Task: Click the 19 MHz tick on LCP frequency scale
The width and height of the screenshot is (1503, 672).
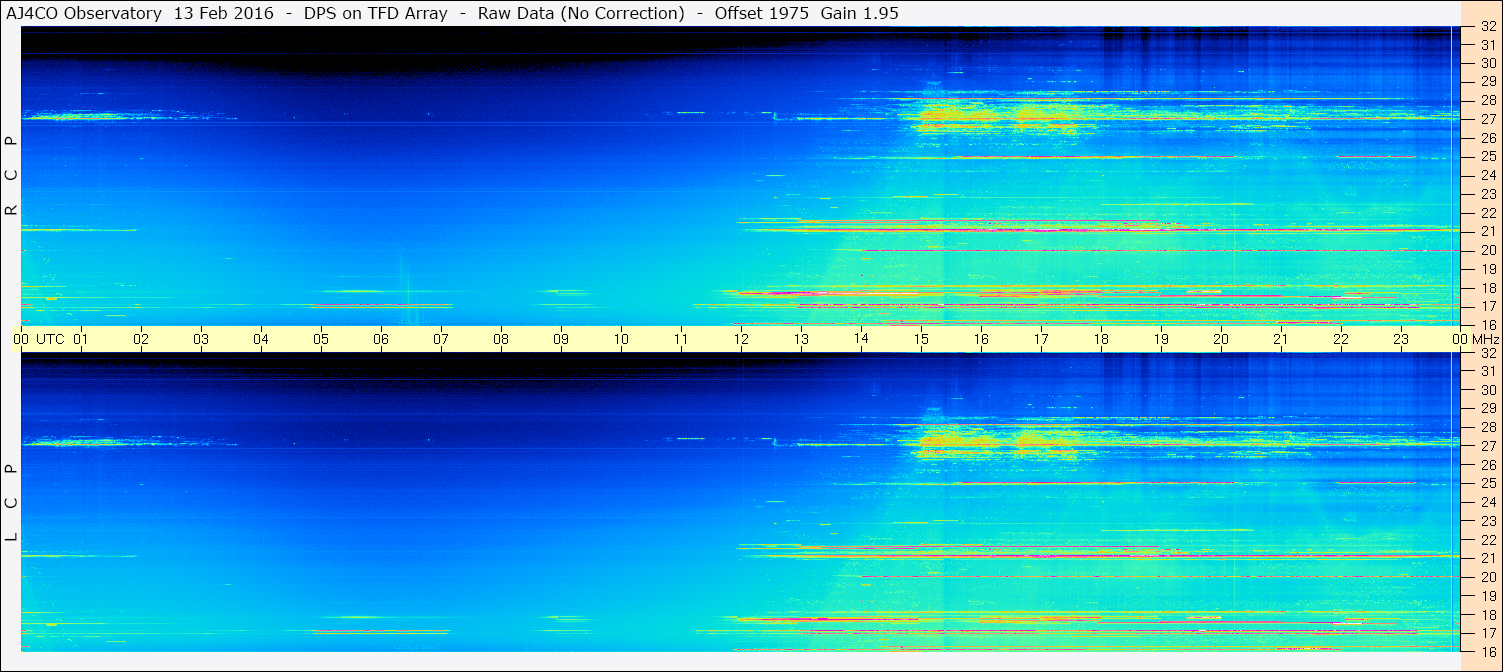Action: (1487, 595)
